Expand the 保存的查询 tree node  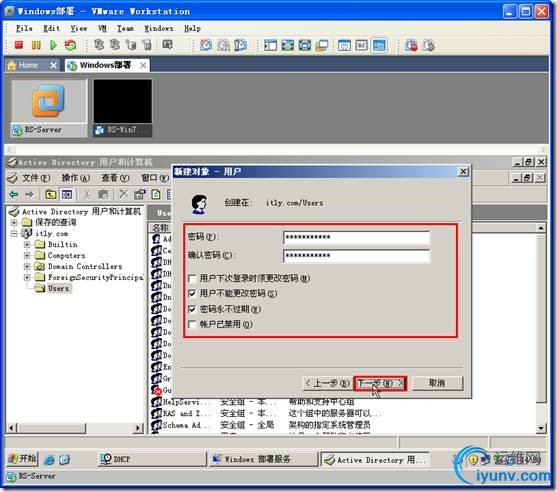14,222
